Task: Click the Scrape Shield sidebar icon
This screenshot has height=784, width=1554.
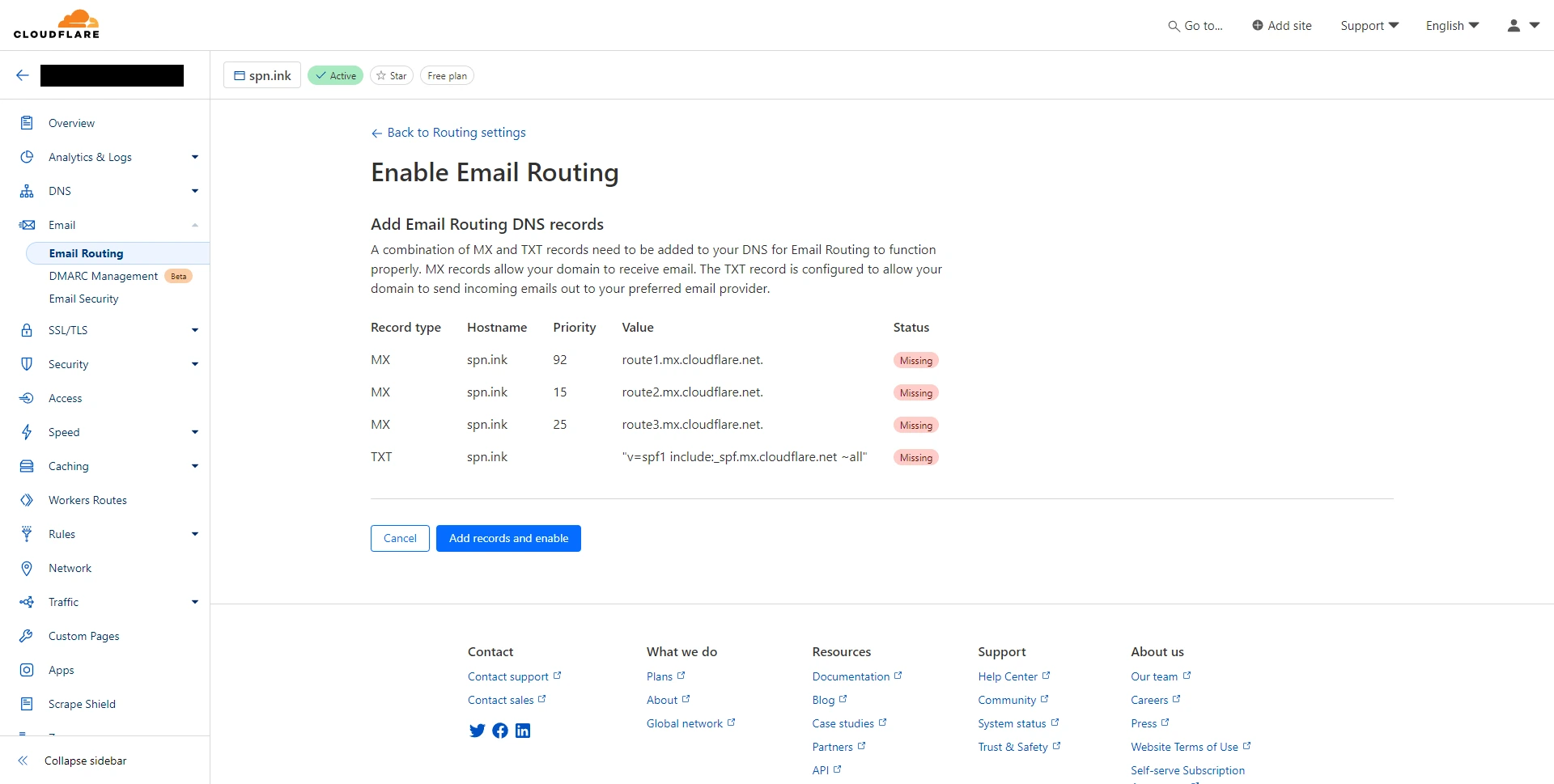Action: tap(27, 704)
